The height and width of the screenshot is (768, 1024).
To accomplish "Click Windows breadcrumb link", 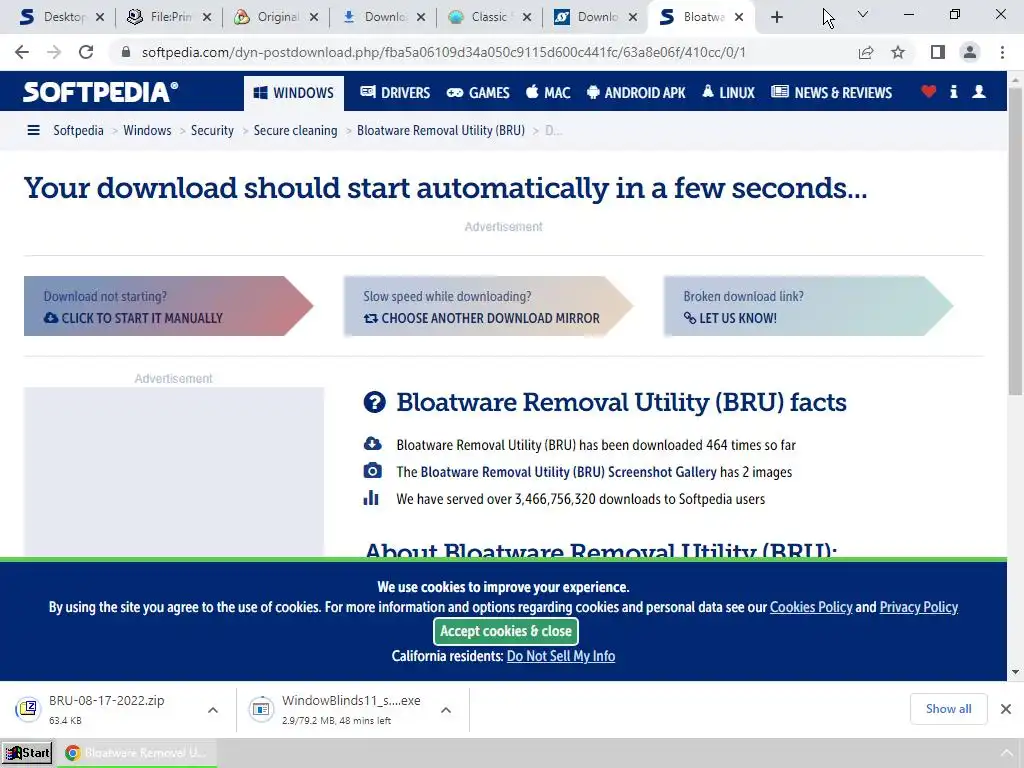I will point(147,131).
